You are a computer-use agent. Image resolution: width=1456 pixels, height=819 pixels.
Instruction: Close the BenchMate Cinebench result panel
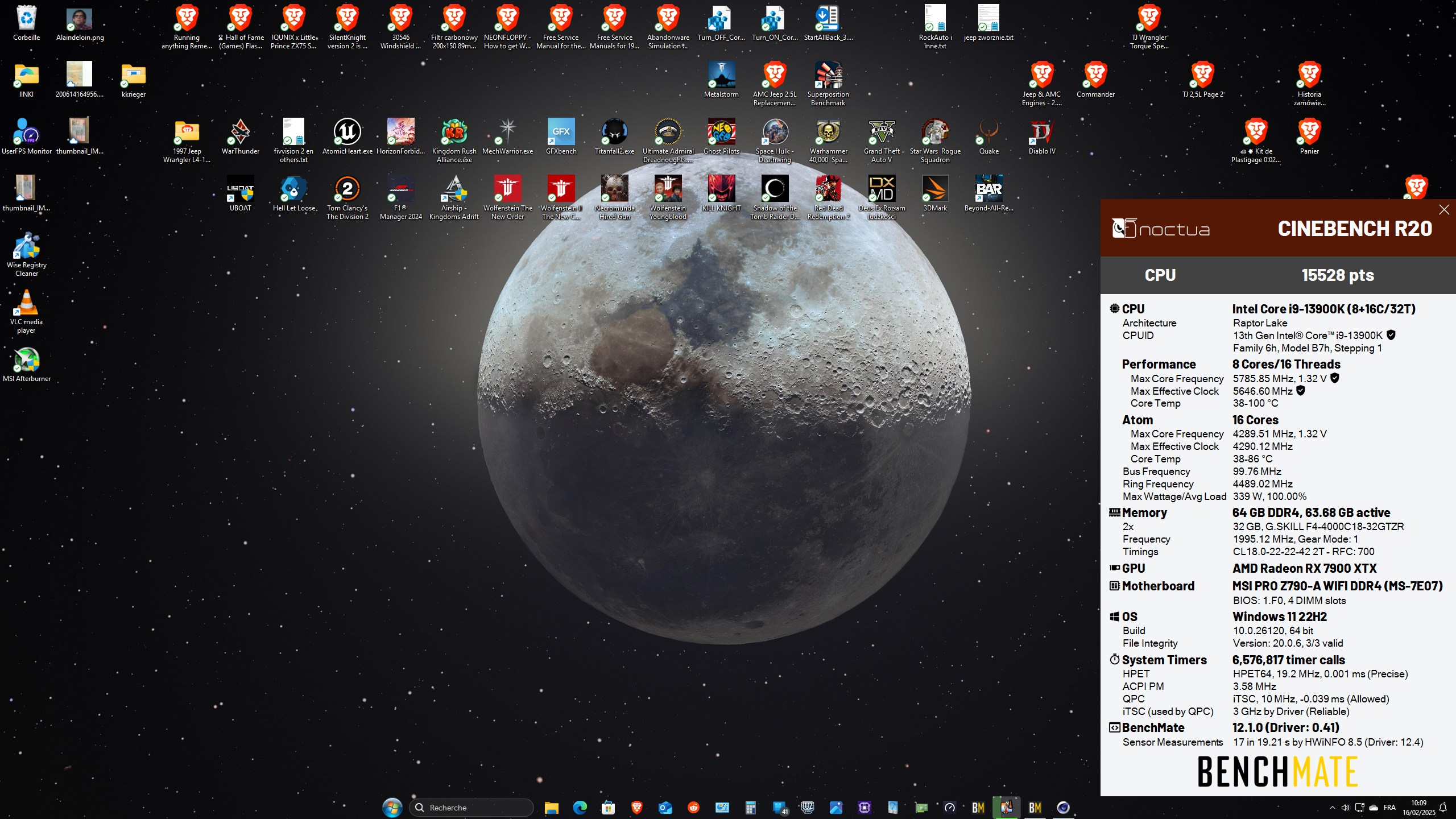[x=1444, y=210]
